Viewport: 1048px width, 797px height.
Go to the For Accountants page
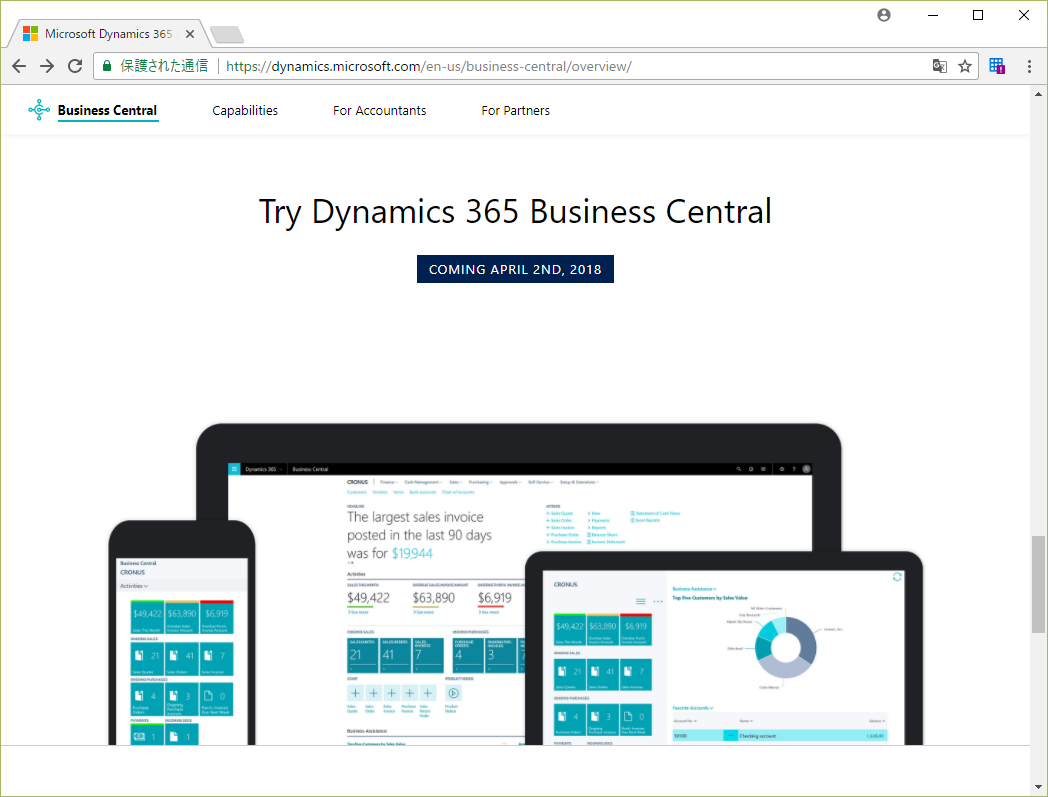click(x=380, y=110)
